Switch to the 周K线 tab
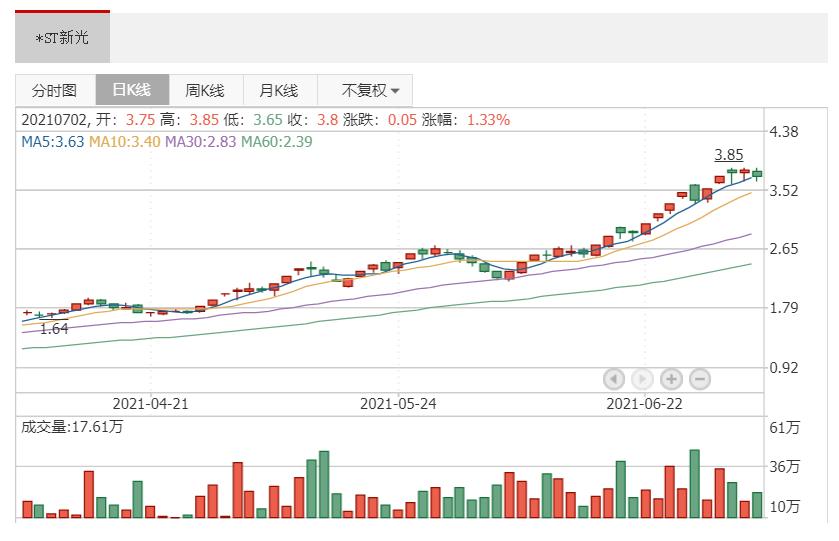The width and height of the screenshot is (839, 541). [x=205, y=90]
